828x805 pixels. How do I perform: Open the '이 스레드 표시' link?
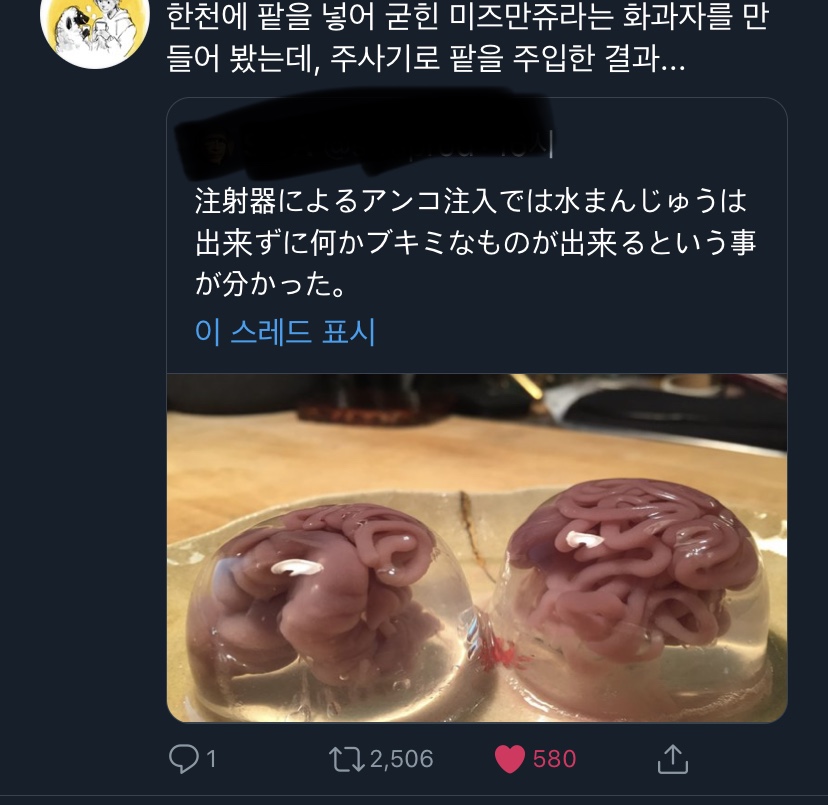(285, 332)
